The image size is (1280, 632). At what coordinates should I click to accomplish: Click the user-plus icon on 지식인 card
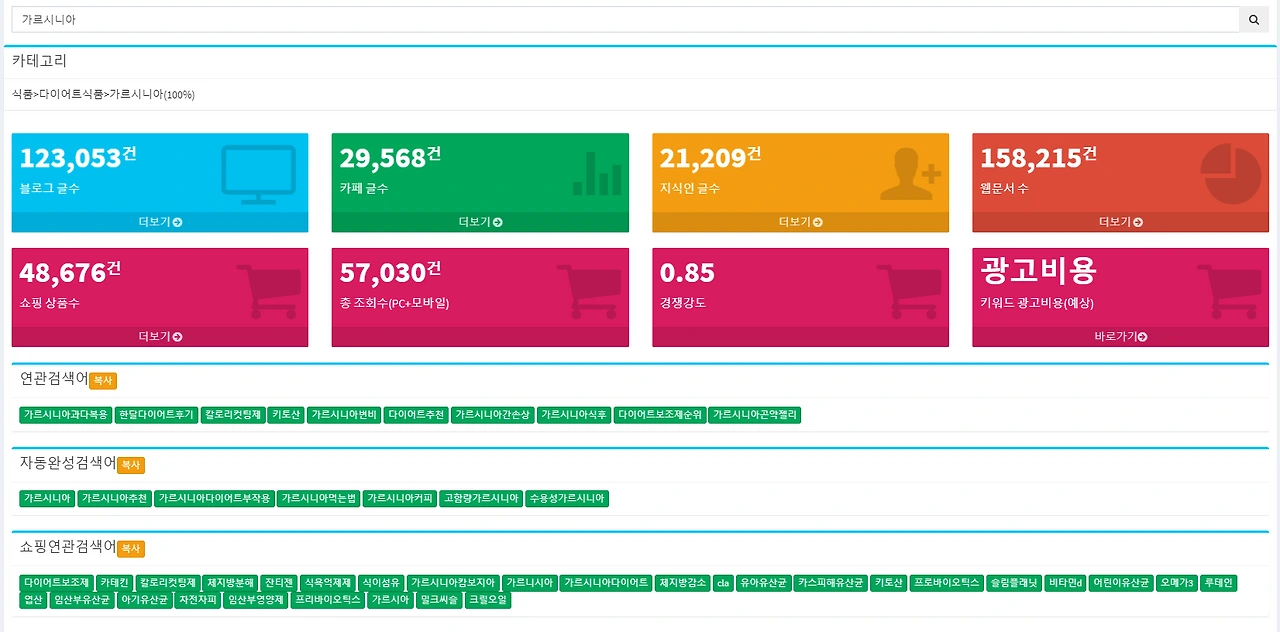click(x=911, y=174)
